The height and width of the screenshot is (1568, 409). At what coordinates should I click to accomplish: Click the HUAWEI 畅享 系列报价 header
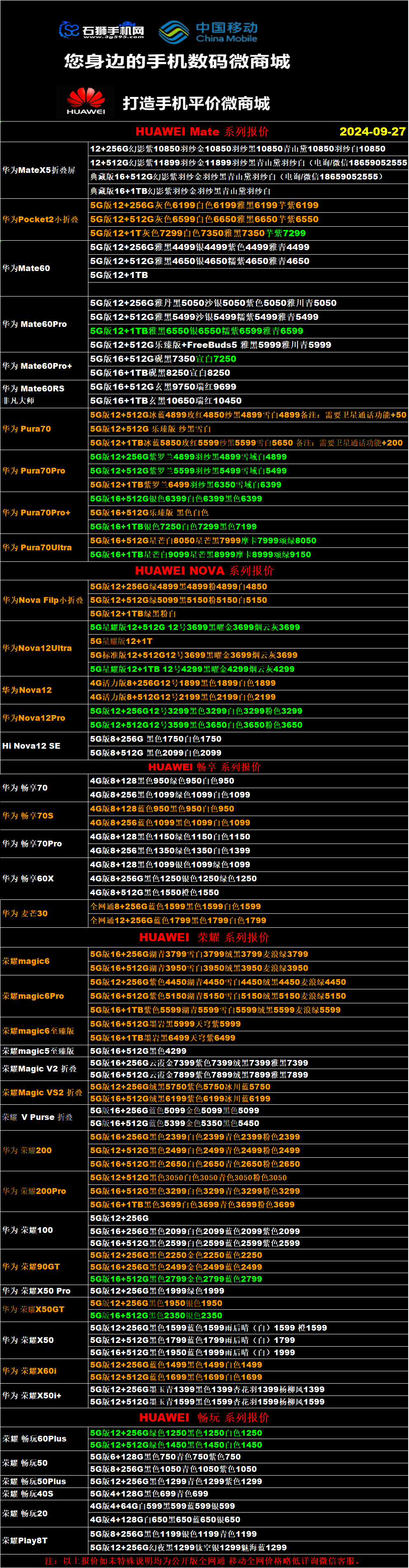tap(204, 767)
